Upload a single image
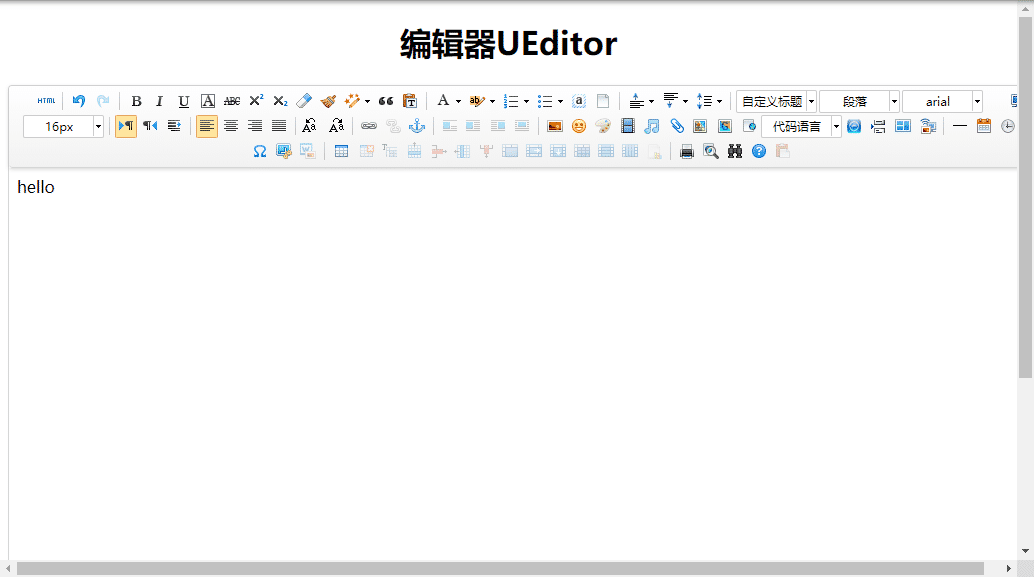This screenshot has height=577, width=1034. point(555,126)
